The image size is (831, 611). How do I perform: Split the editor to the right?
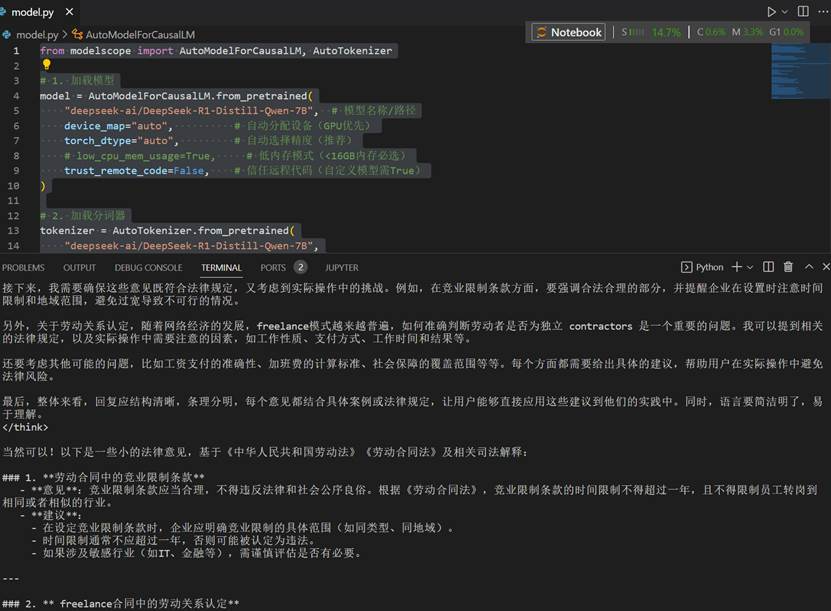click(x=803, y=12)
